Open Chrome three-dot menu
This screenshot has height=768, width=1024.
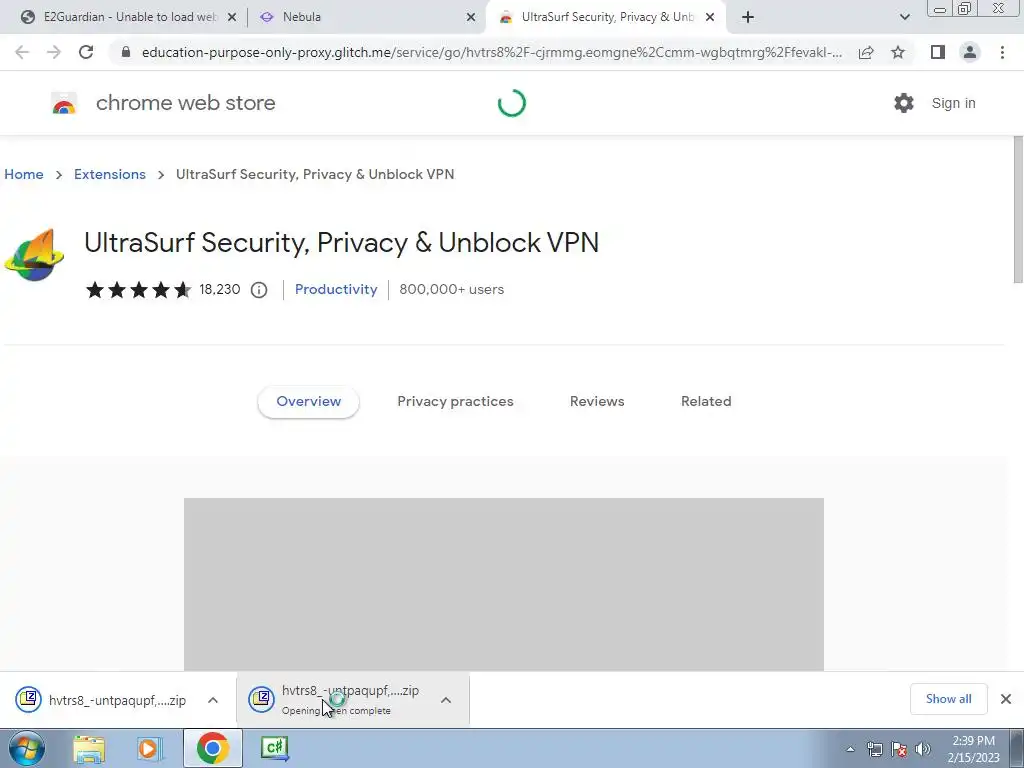click(1002, 52)
